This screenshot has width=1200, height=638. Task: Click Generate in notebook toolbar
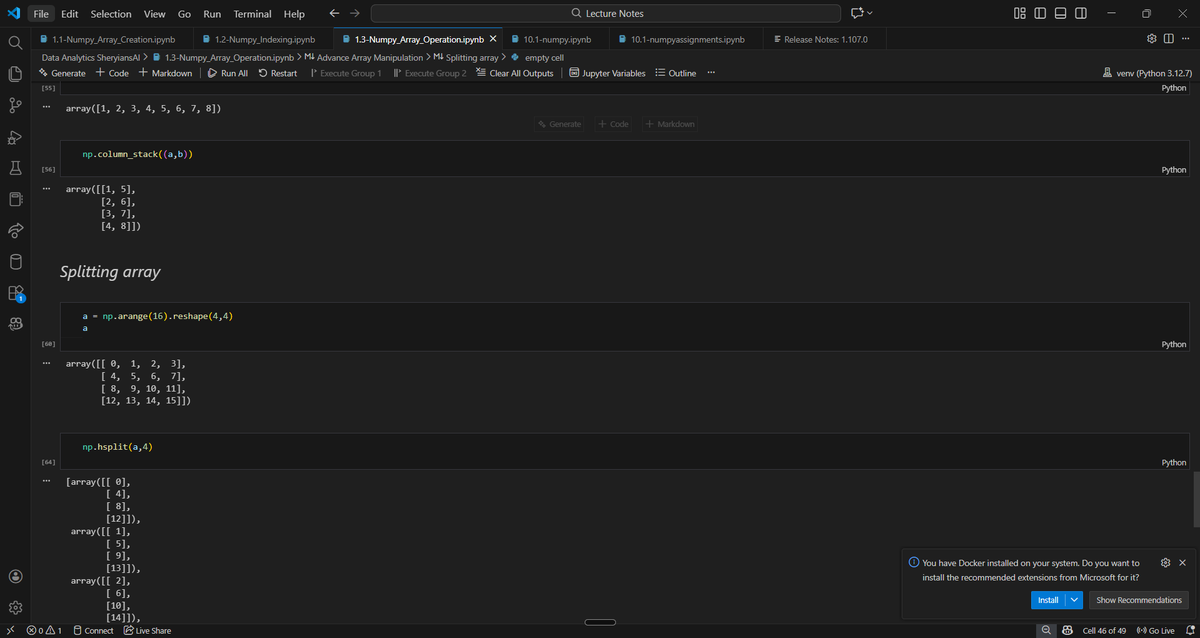(x=62, y=73)
